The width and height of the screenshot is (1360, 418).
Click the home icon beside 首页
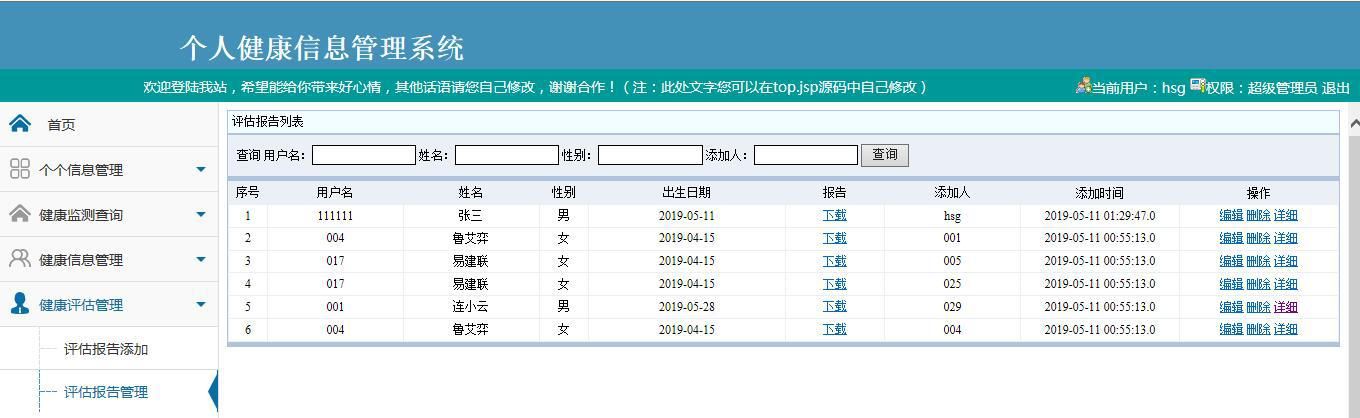20,124
